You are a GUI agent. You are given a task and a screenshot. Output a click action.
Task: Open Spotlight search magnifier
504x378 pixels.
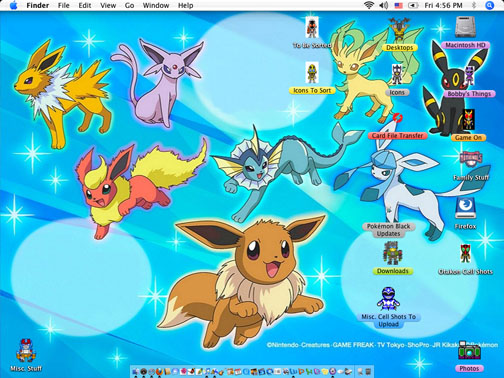[489, 5]
